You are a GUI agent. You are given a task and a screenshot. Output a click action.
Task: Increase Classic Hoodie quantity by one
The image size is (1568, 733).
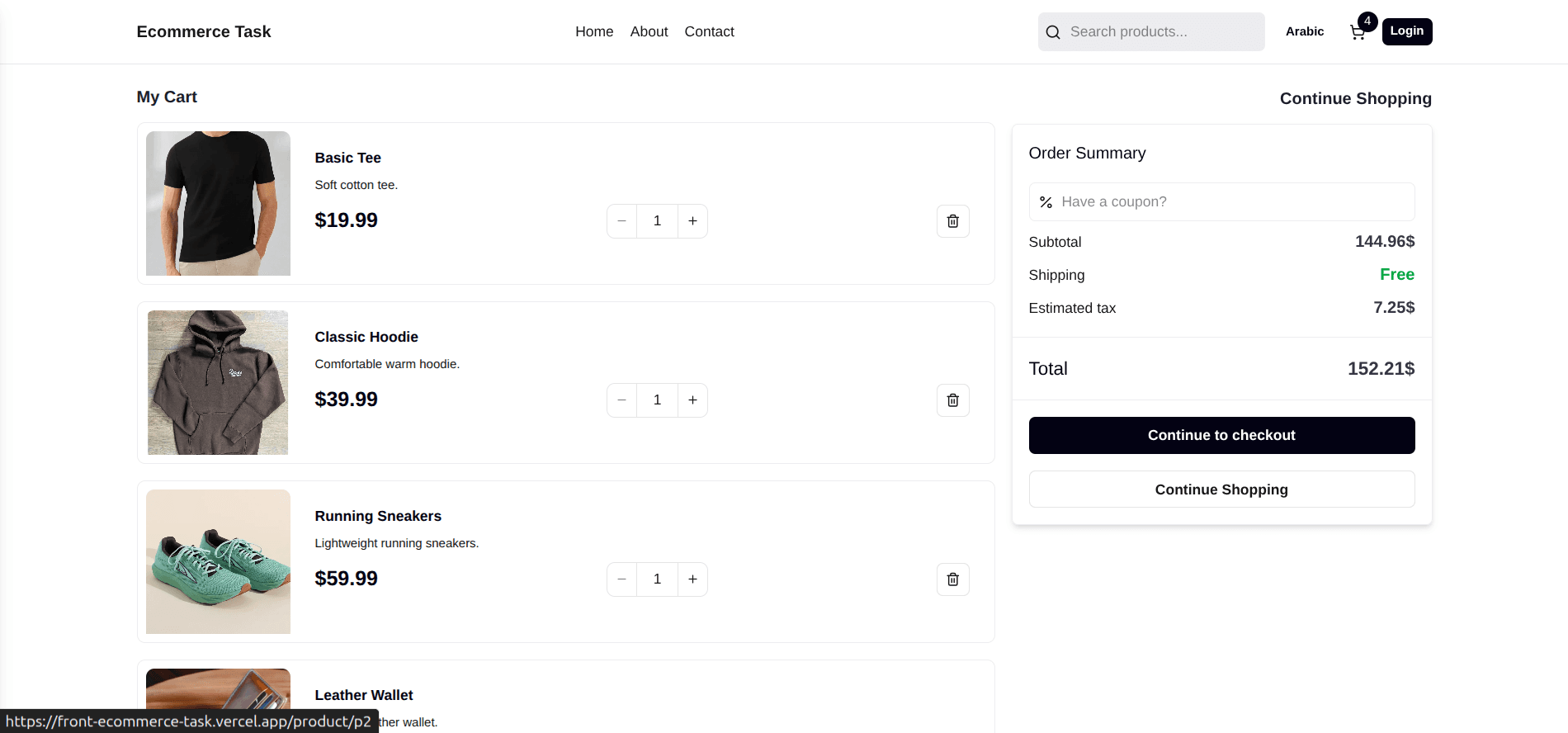692,400
